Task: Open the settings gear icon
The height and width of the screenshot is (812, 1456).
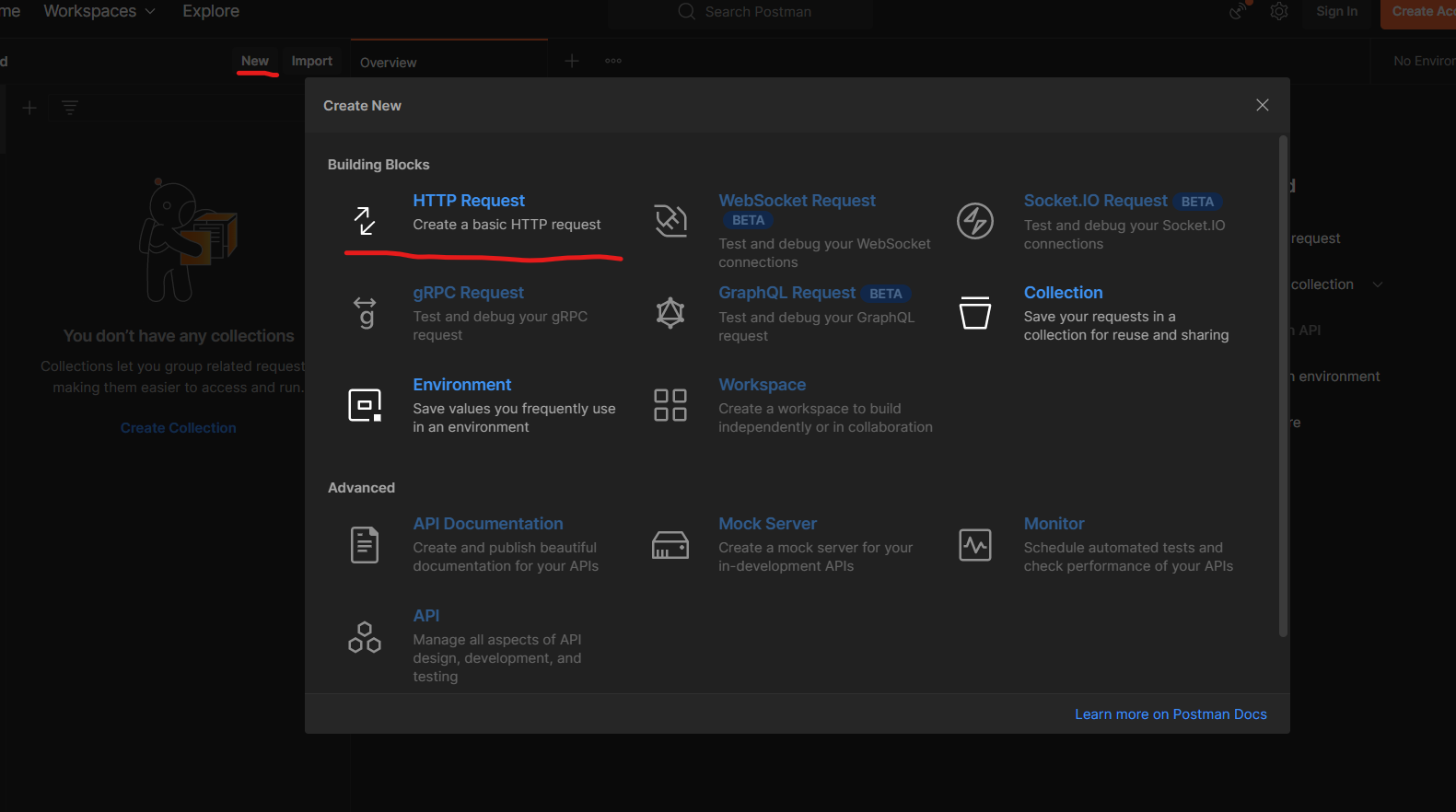Action: point(1279,11)
